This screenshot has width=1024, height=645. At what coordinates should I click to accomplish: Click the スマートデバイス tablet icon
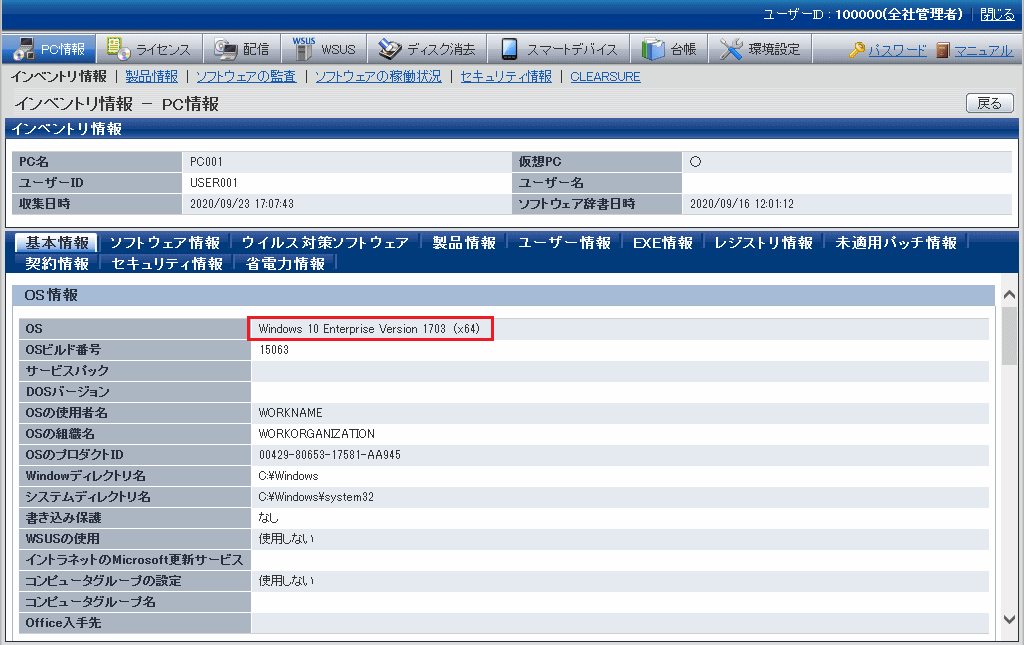(x=509, y=49)
